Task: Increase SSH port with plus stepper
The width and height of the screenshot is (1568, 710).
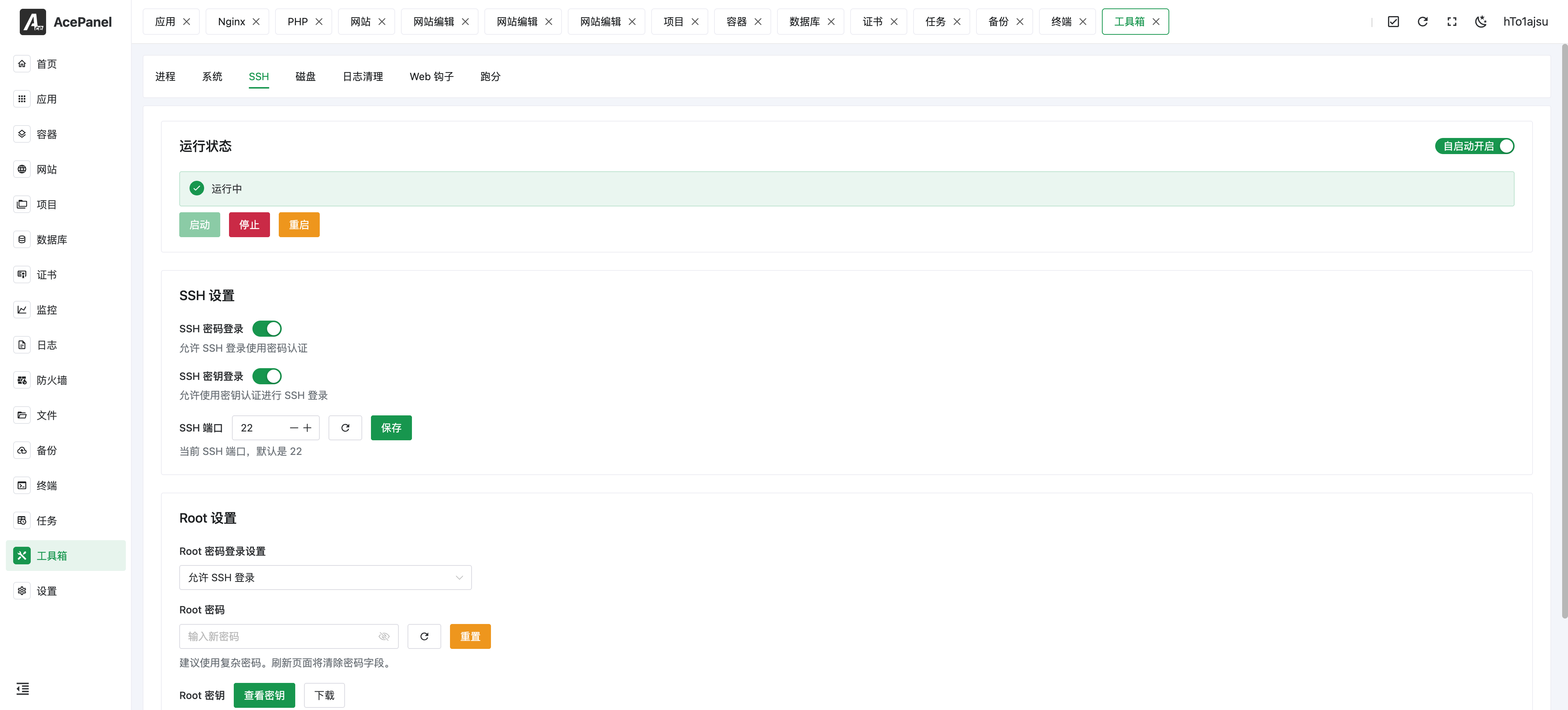Action: 307,427
